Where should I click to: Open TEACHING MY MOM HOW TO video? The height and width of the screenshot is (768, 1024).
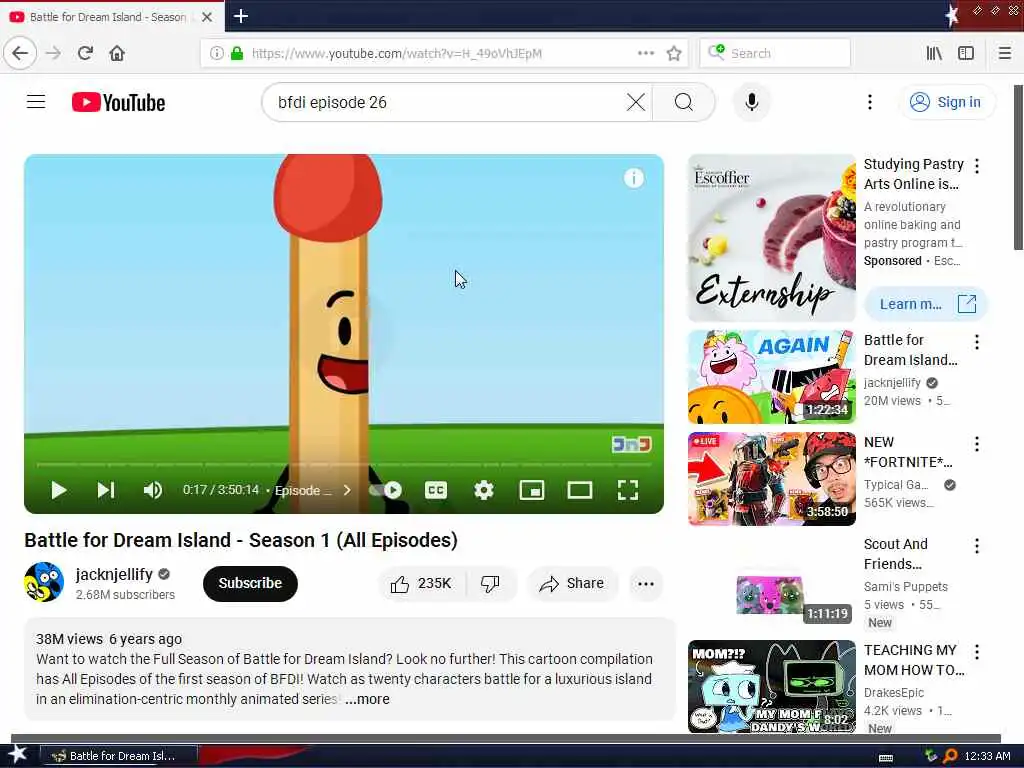tap(771, 686)
